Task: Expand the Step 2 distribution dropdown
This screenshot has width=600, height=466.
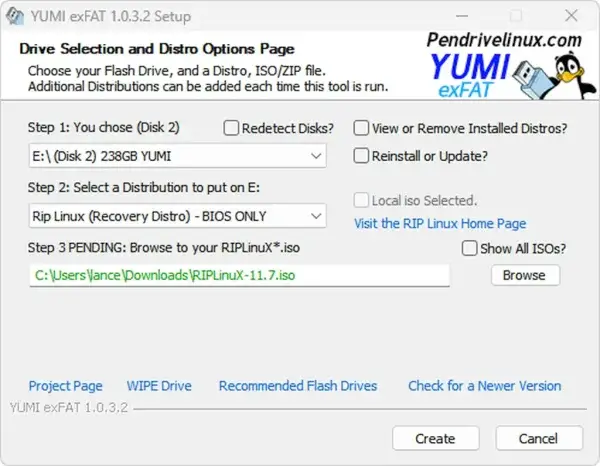Action: (316, 215)
